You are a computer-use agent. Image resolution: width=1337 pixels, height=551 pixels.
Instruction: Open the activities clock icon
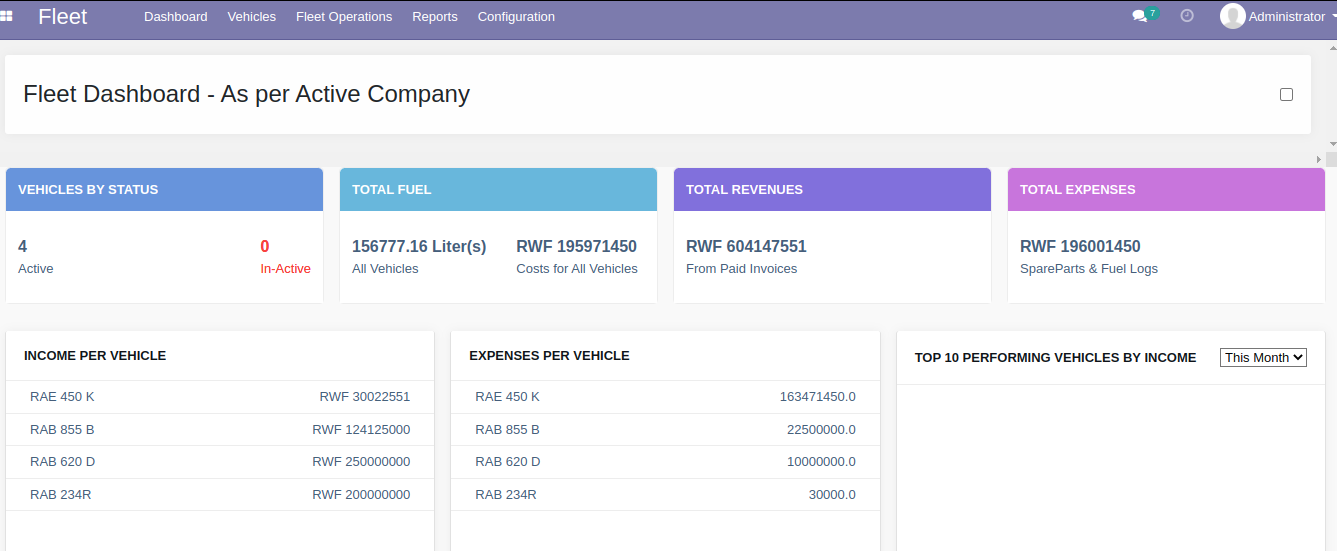pyautogui.click(x=1187, y=16)
